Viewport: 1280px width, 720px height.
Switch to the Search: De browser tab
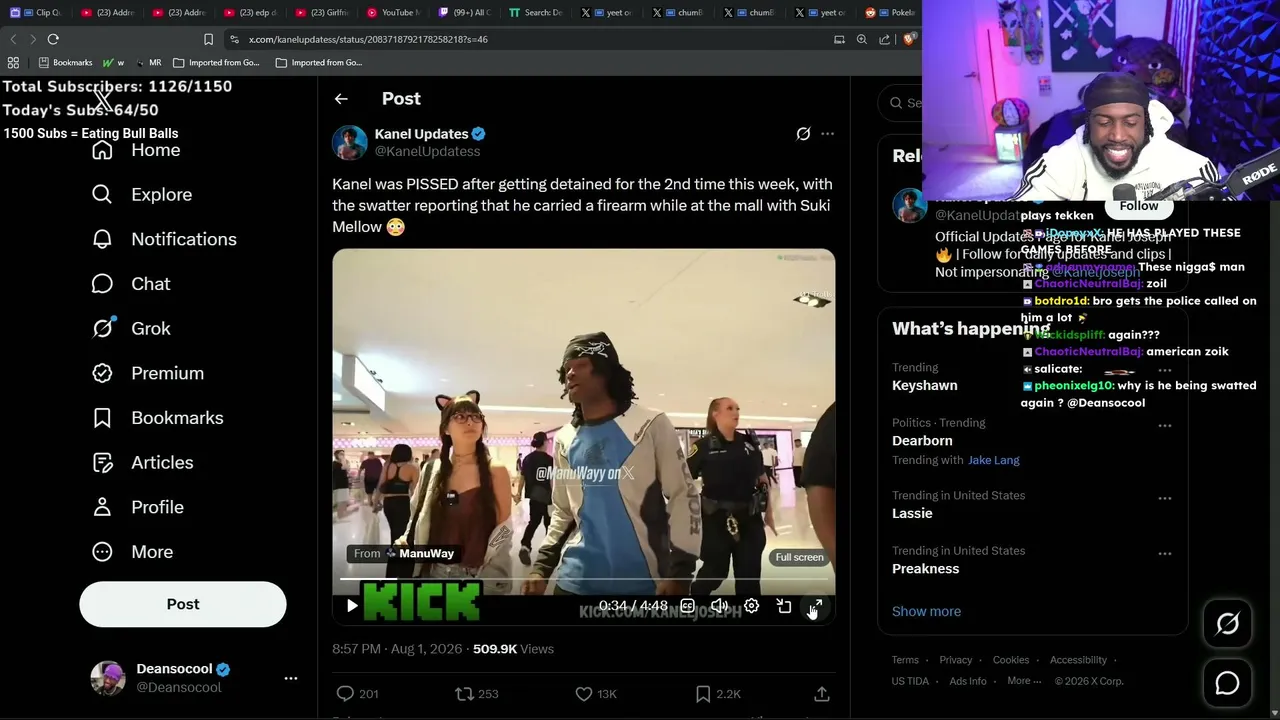point(536,13)
